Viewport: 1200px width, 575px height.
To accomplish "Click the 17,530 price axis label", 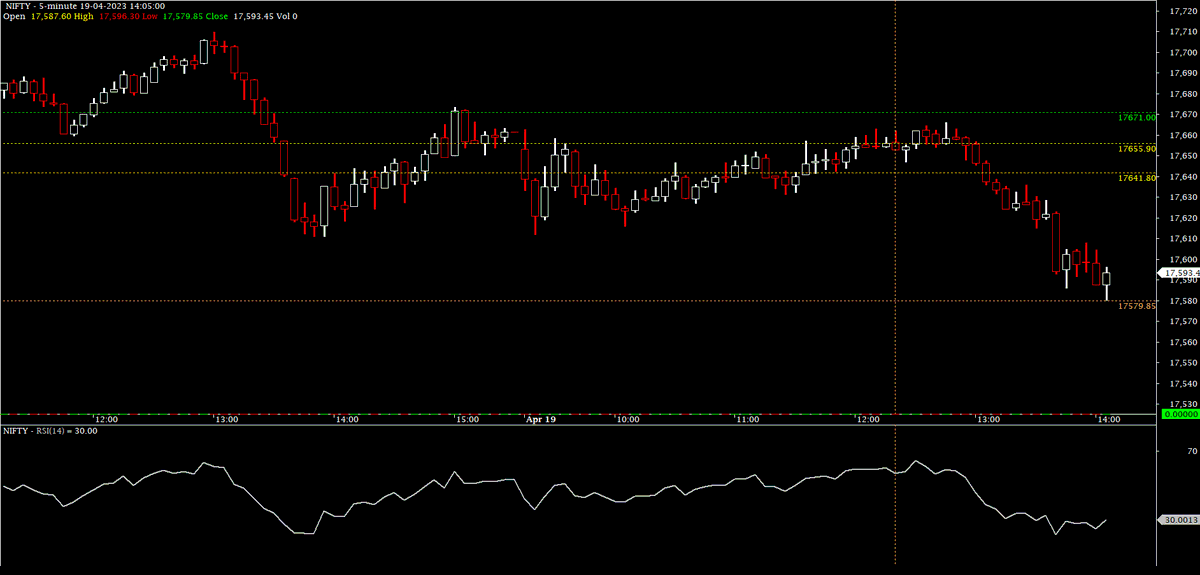I will tap(1182, 404).
